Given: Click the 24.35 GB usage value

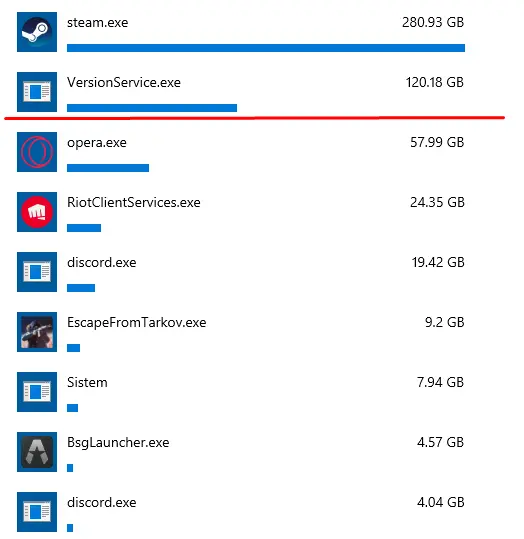Looking at the screenshot, I should click(437, 202).
